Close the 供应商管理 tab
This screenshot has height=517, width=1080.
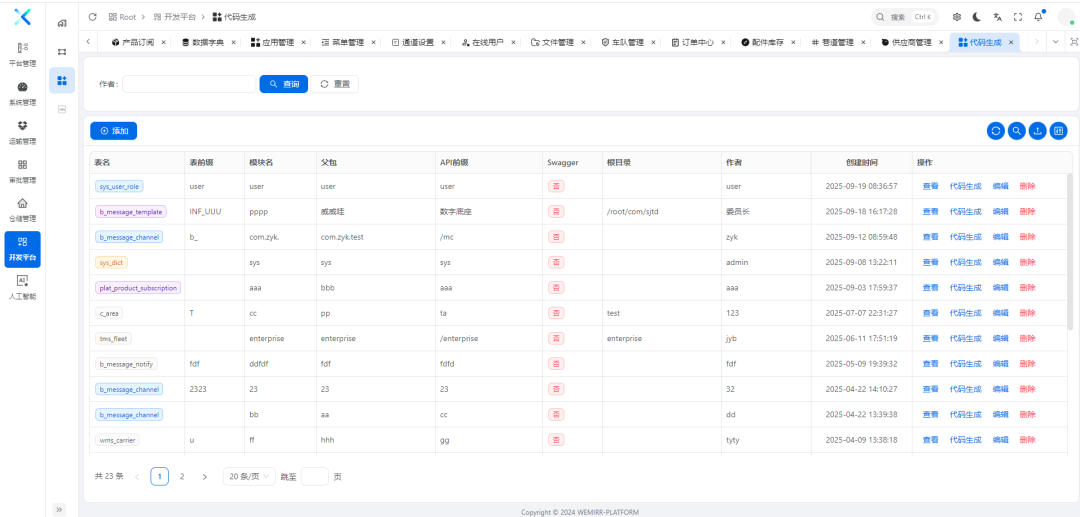click(x=941, y=42)
